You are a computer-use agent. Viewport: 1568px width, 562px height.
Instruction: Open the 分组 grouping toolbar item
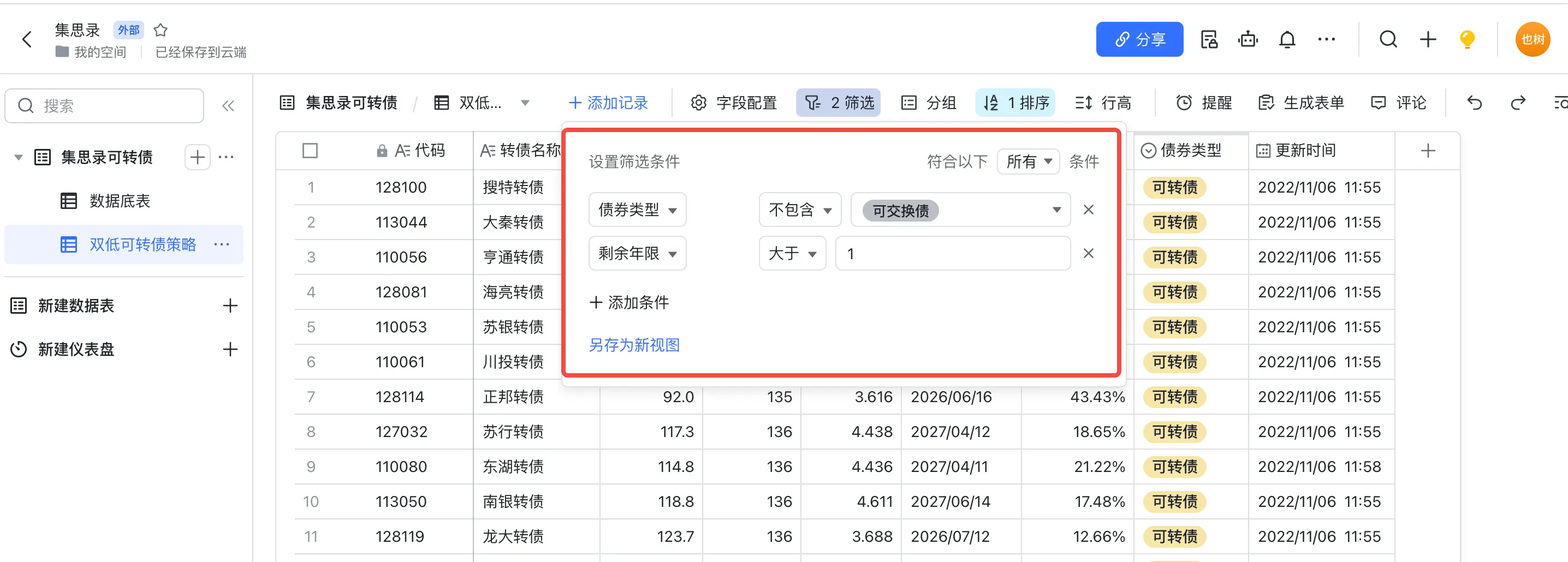[x=928, y=103]
